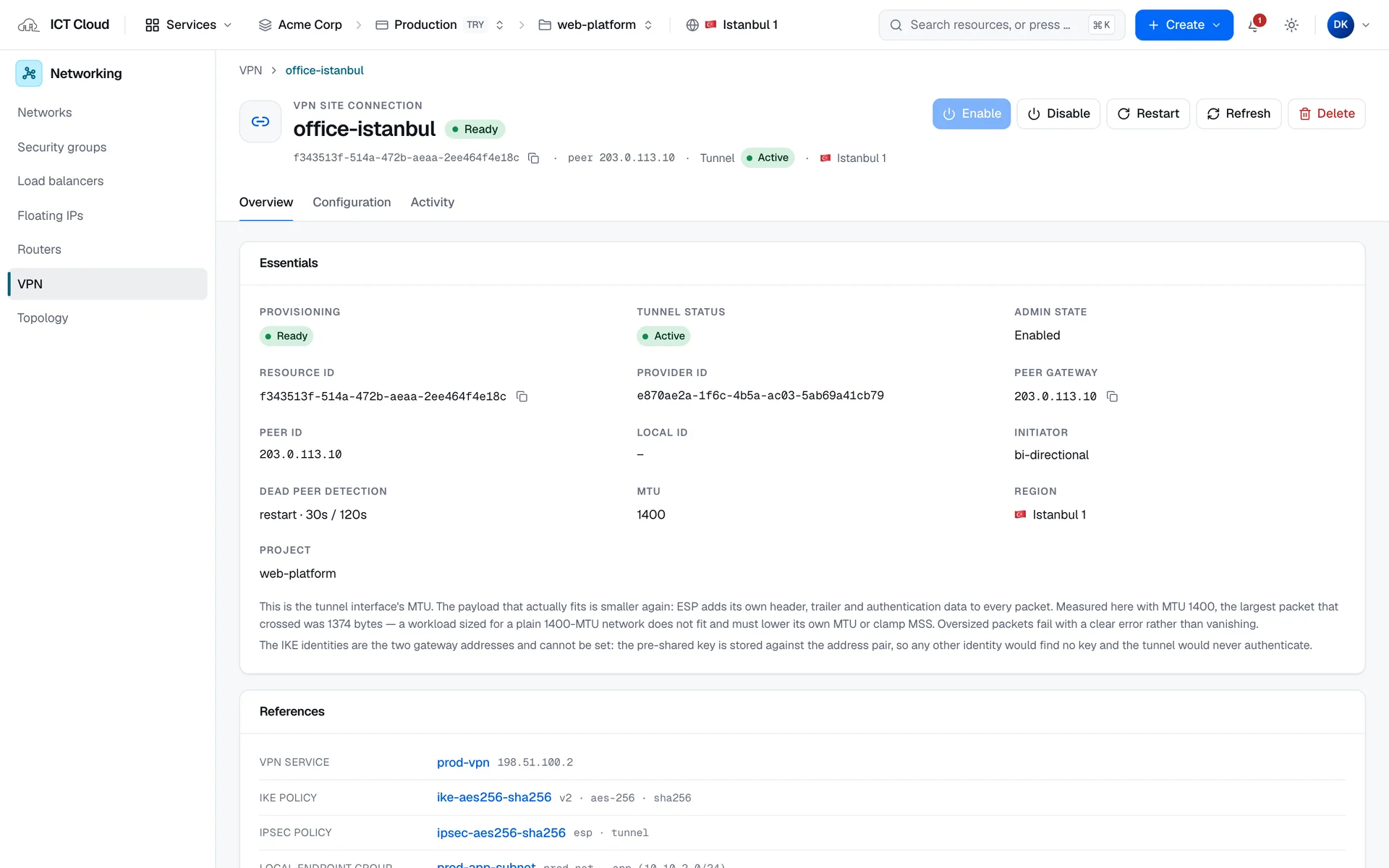
Task: Open the web-platform project switcher
Action: tap(595, 25)
